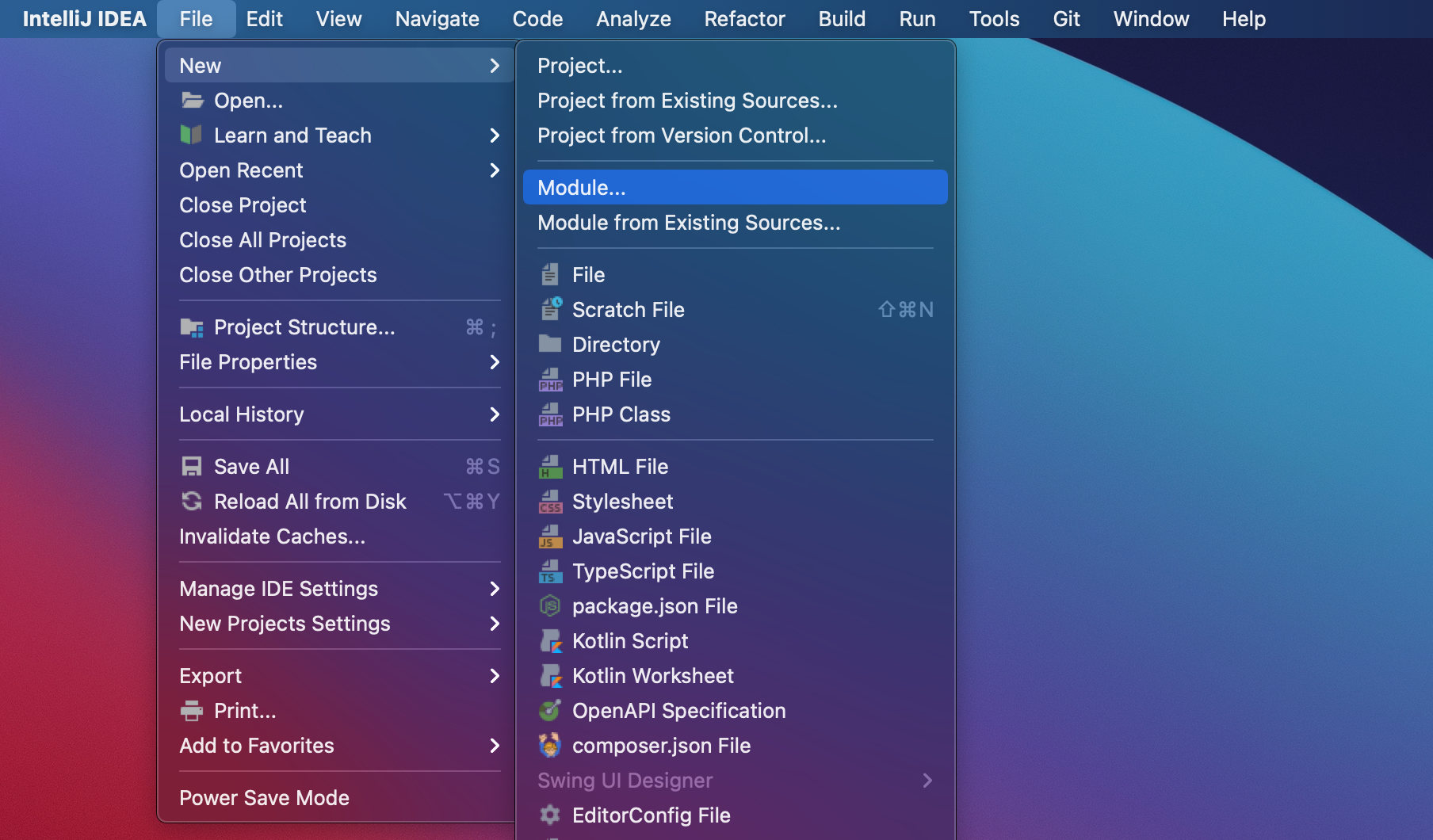Click the Directory folder icon
The width and height of the screenshot is (1433, 840).
coord(550,344)
